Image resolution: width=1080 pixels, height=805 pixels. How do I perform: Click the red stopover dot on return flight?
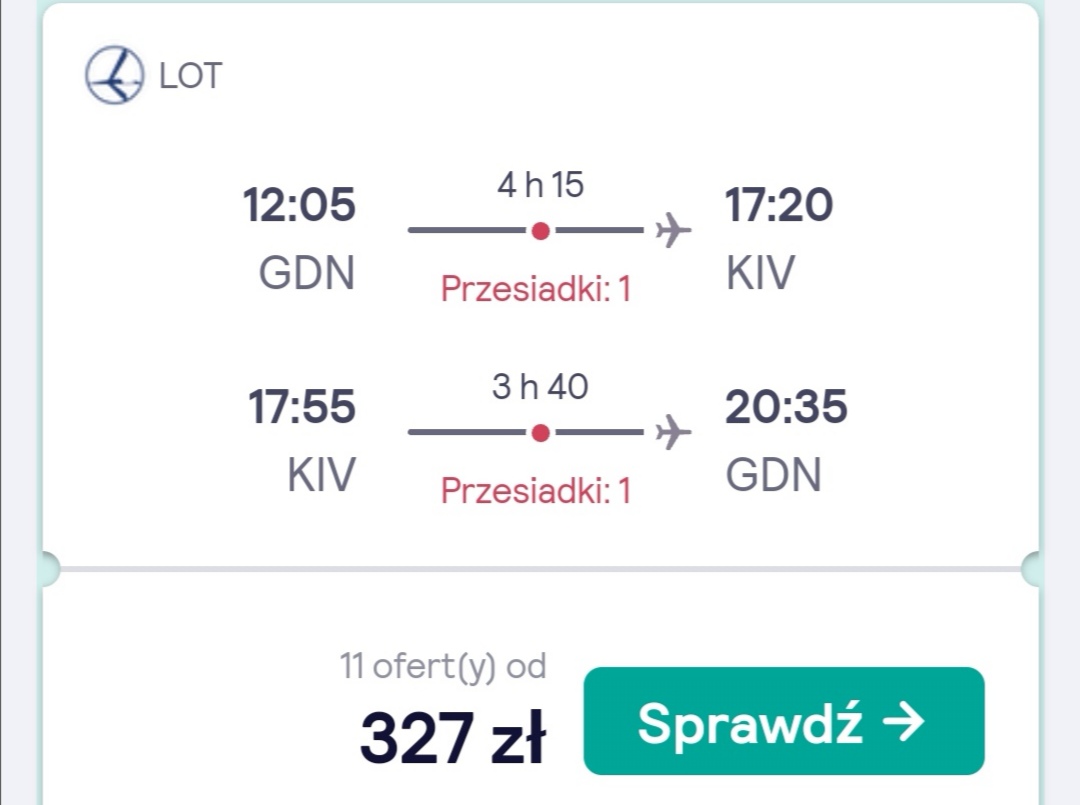click(x=541, y=433)
